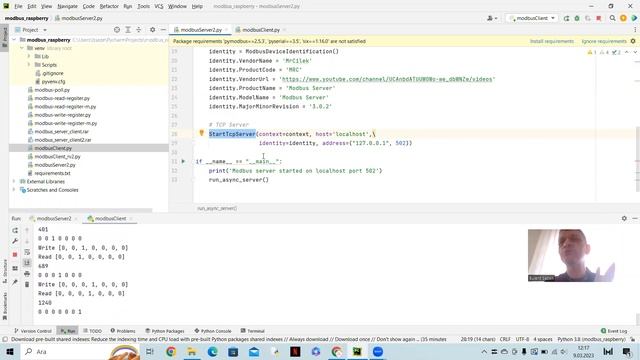Click the up-stack-trace arrow in Run console
Viewport: 640px width, 360px height.
(x=27, y=231)
